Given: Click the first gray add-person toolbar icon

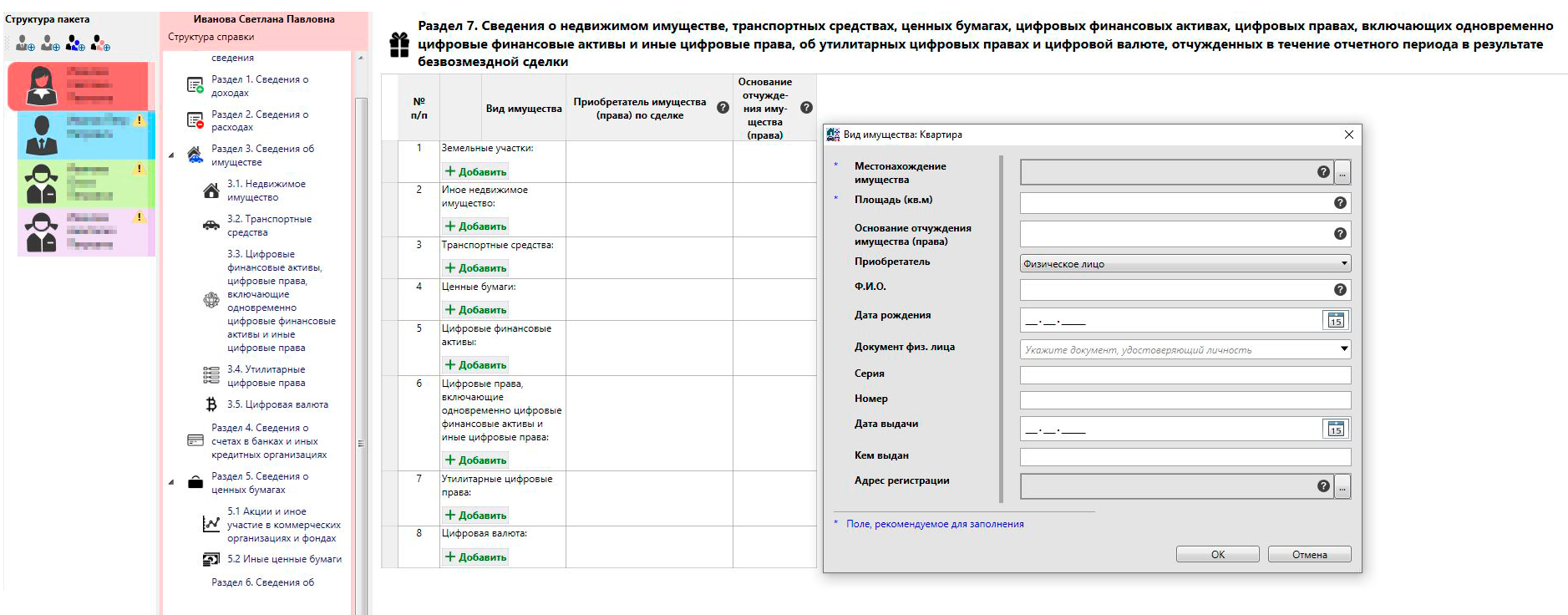Looking at the screenshot, I should click(25, 43).
